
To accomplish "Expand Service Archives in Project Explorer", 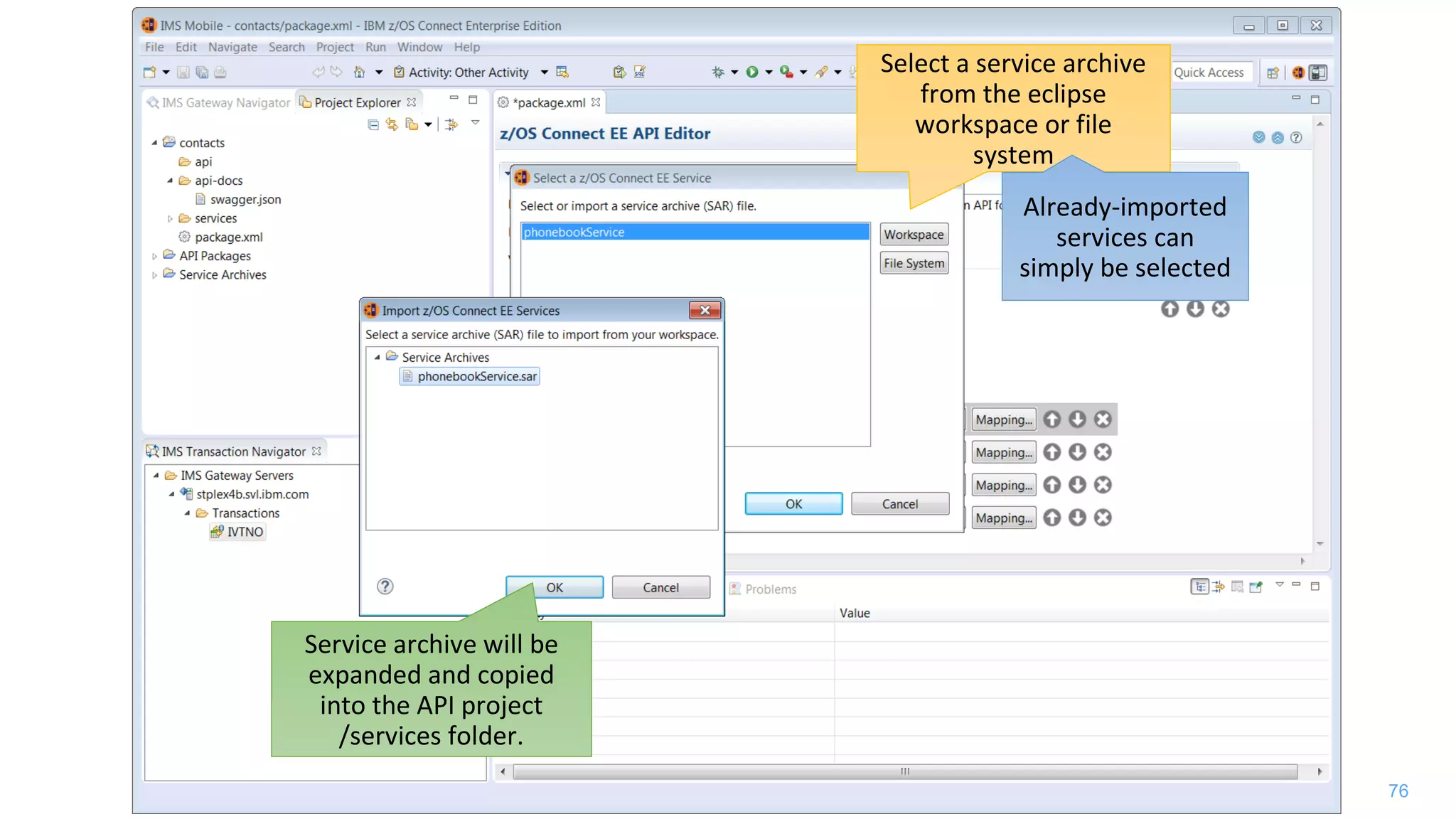I will (x=154, y=275).
